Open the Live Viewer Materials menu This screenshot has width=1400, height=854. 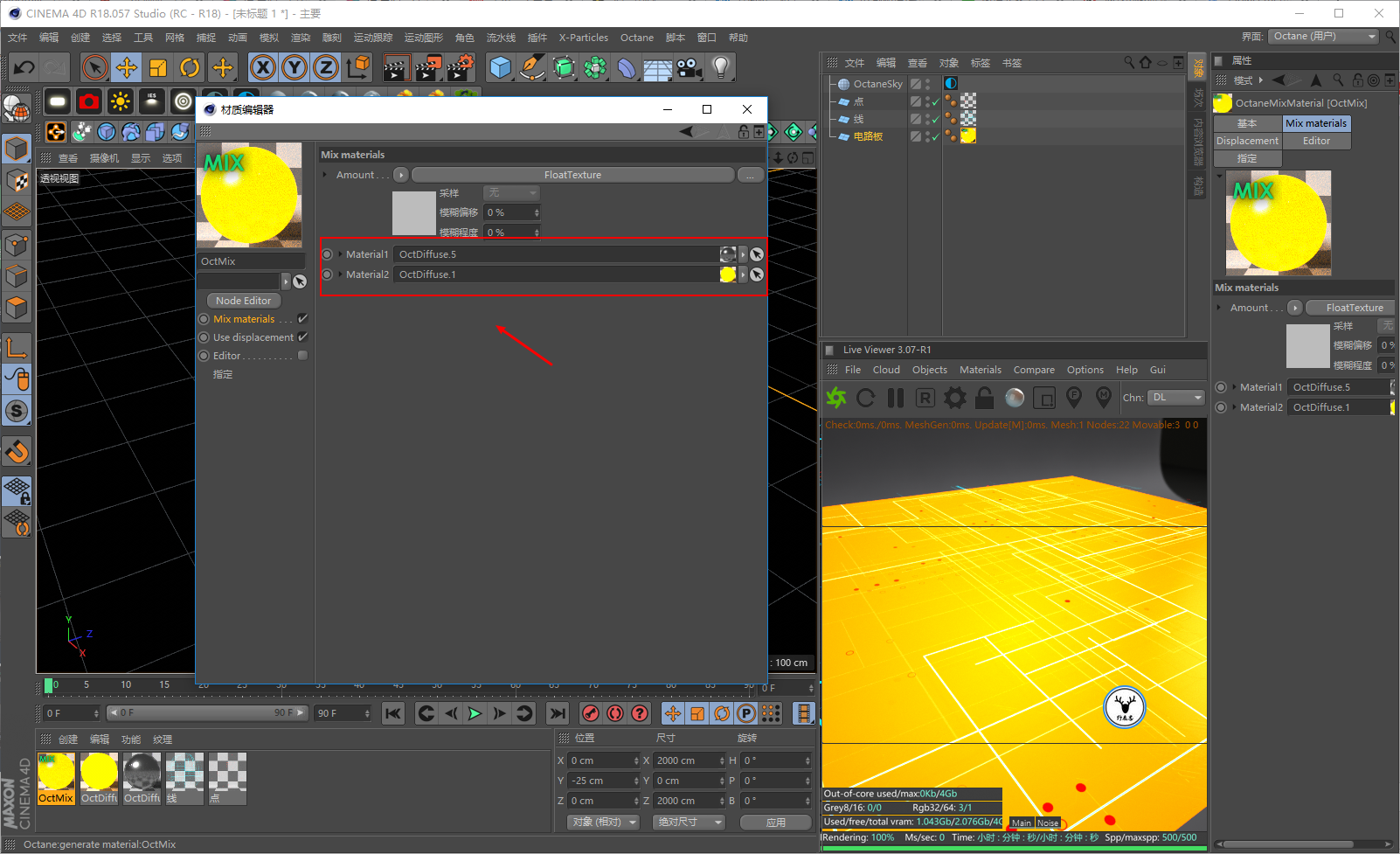pyautogui.click(x=980, y=370)
